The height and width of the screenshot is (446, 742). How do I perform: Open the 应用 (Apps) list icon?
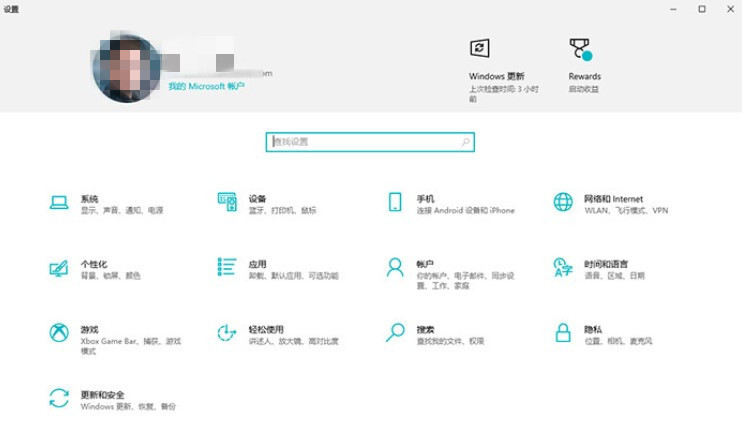(x=227, y=267)
